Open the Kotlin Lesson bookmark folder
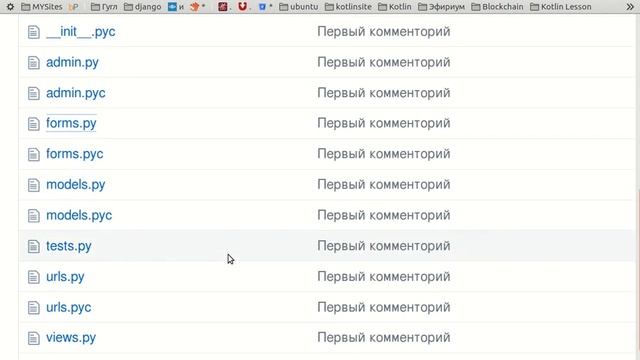Image resolution: width=640 pixels, height=360 pixels. 560,7
